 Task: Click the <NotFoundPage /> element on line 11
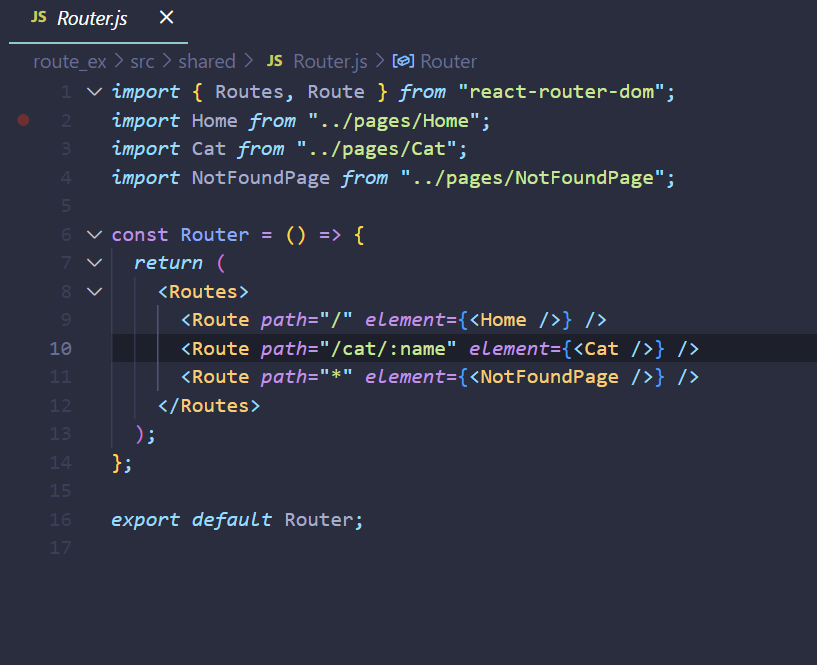pos(561,377)
